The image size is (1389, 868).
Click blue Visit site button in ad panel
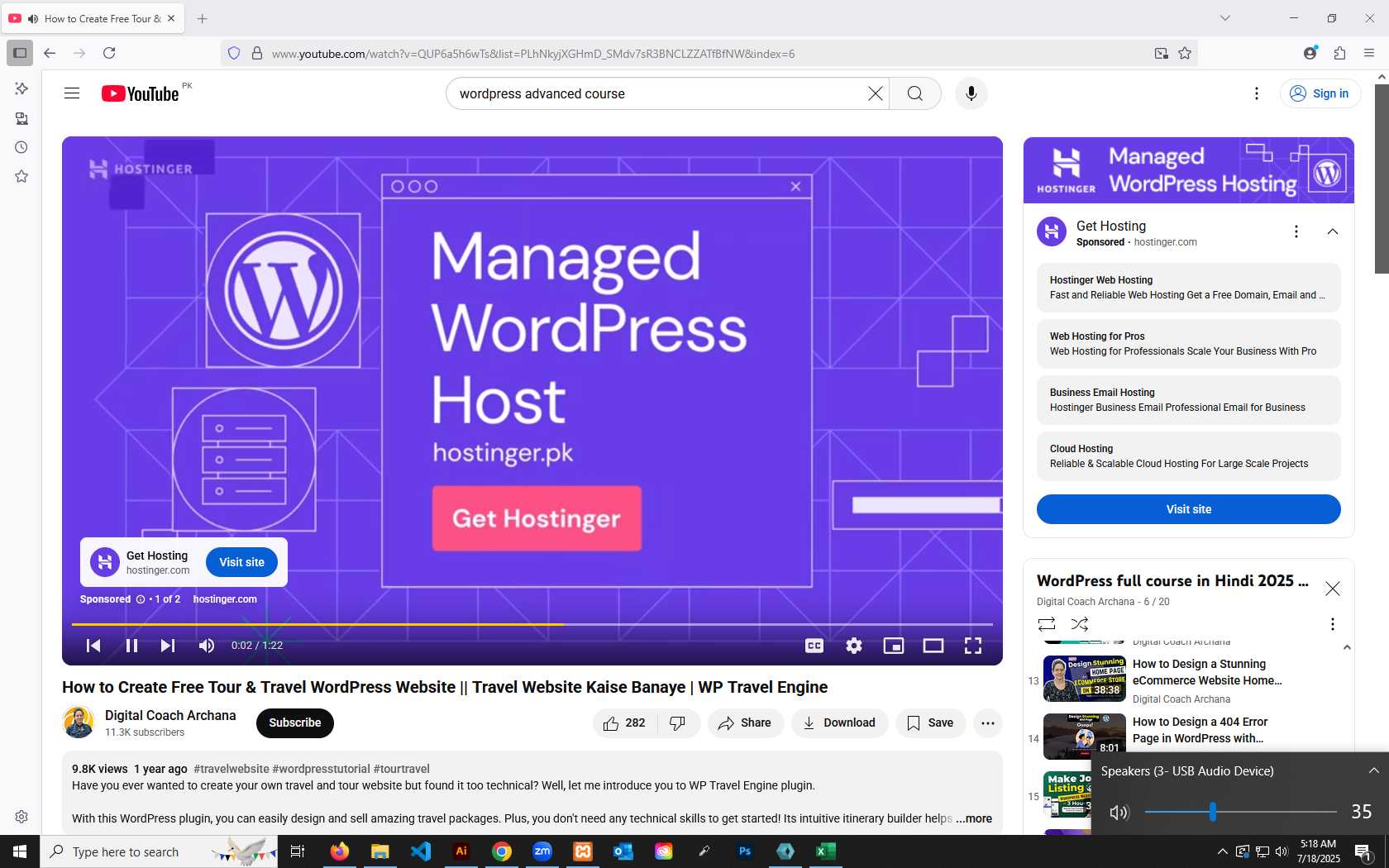[1188, 509]
